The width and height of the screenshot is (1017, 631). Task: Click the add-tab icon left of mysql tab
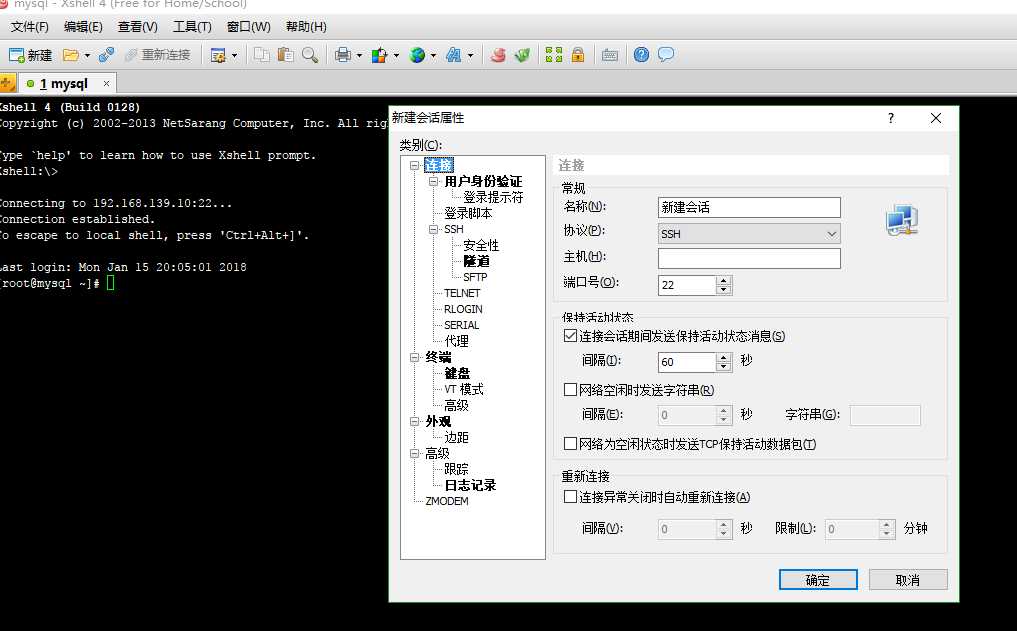click(x=7, y=83)
